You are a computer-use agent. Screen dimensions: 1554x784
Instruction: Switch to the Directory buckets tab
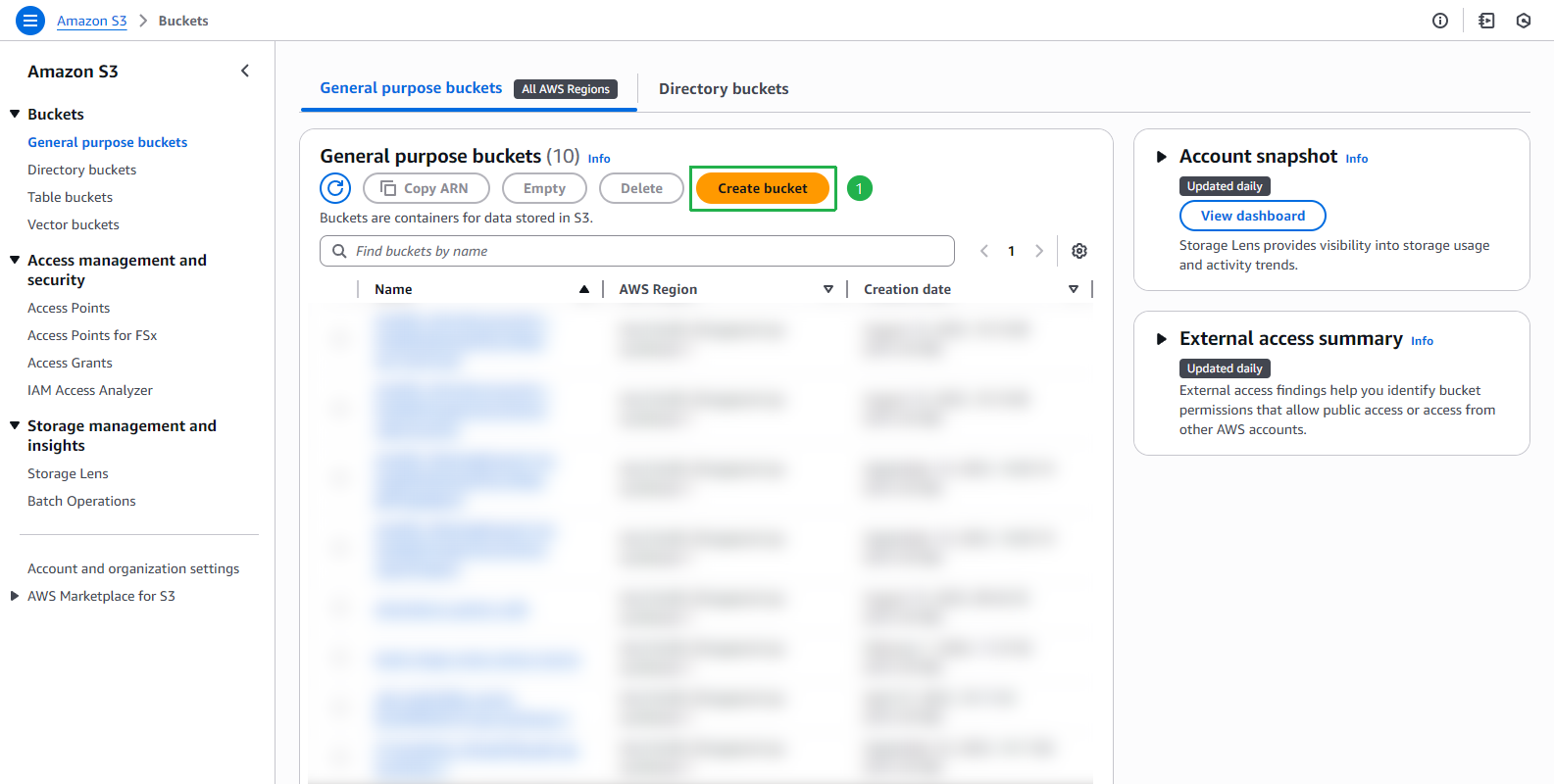[x=724, y=89]
